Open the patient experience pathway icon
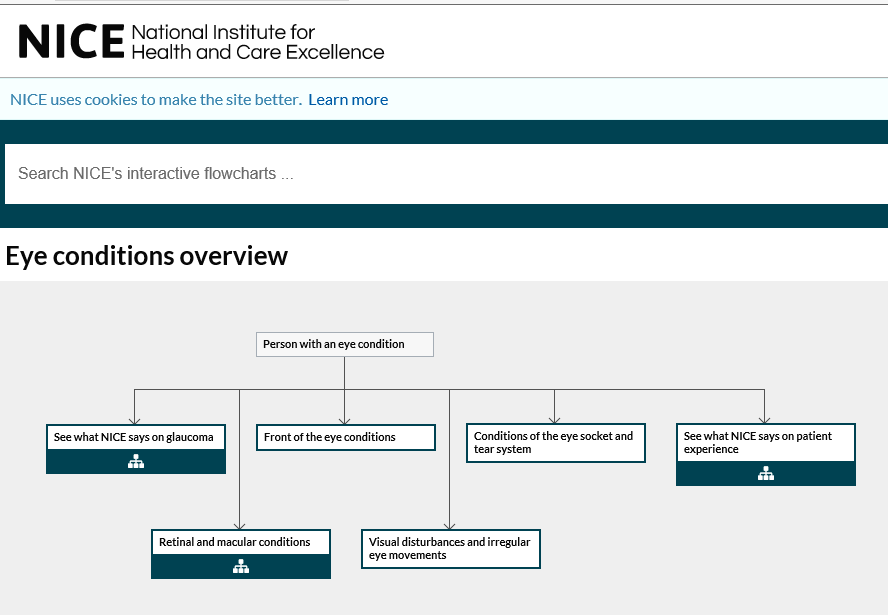 [766, 474]
